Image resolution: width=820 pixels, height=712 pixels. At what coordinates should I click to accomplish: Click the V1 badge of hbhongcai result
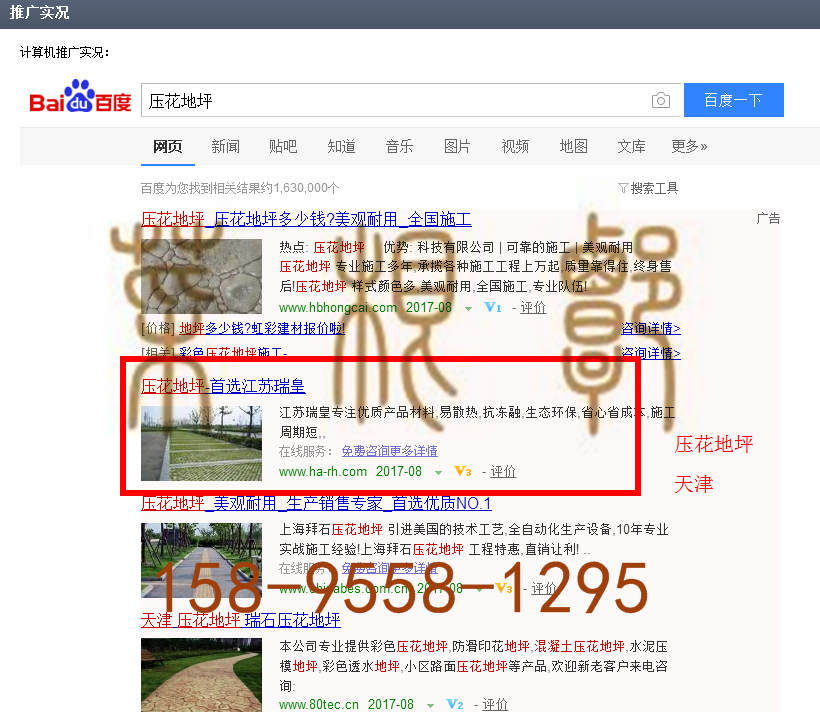493,308
